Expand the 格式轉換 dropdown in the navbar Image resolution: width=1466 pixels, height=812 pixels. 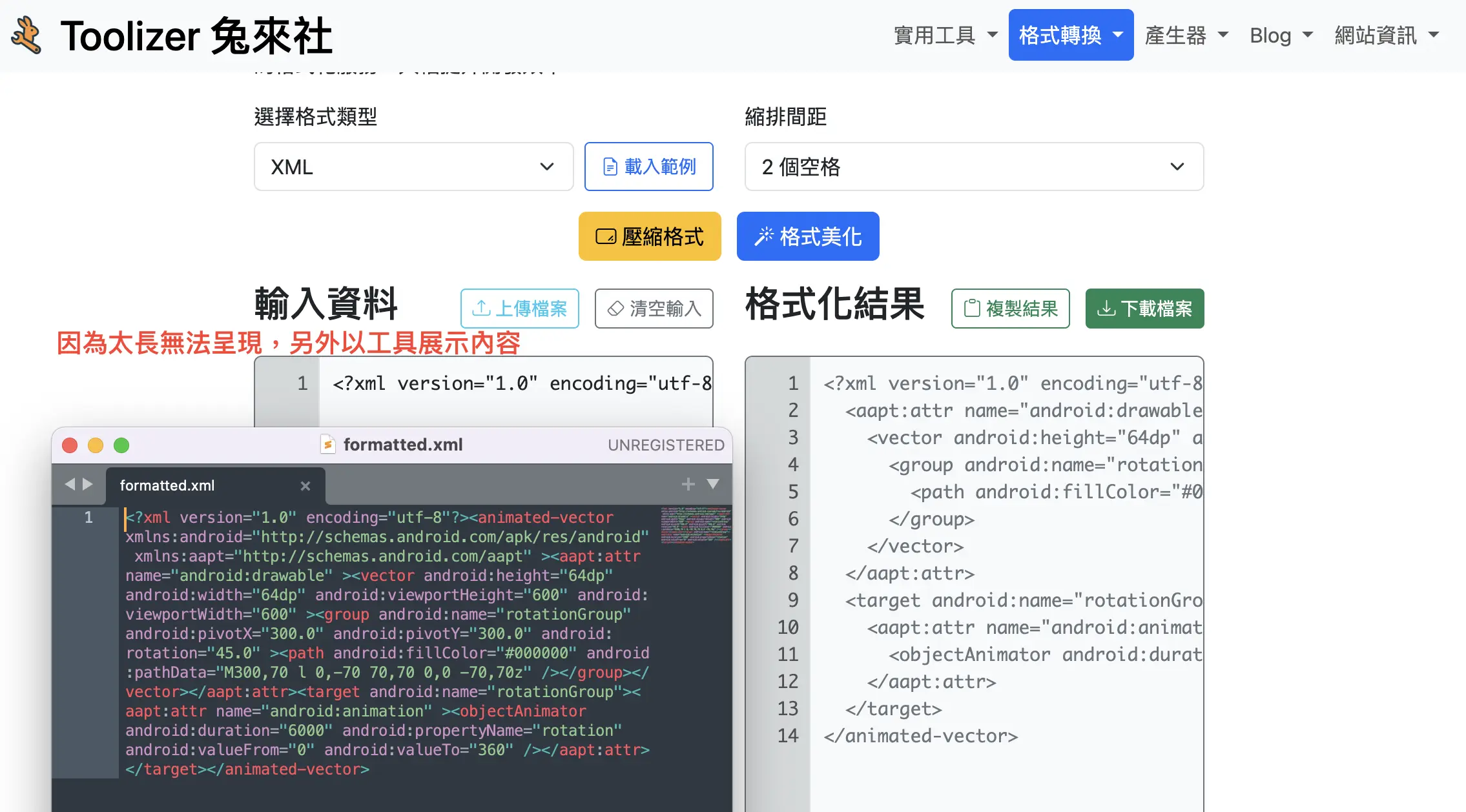(1071, 35)
